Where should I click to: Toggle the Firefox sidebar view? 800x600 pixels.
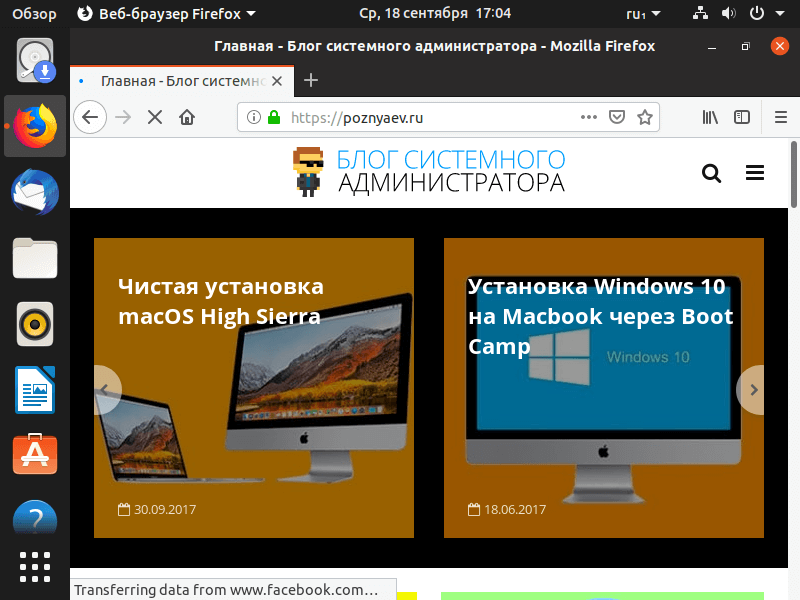click(742, 117)
